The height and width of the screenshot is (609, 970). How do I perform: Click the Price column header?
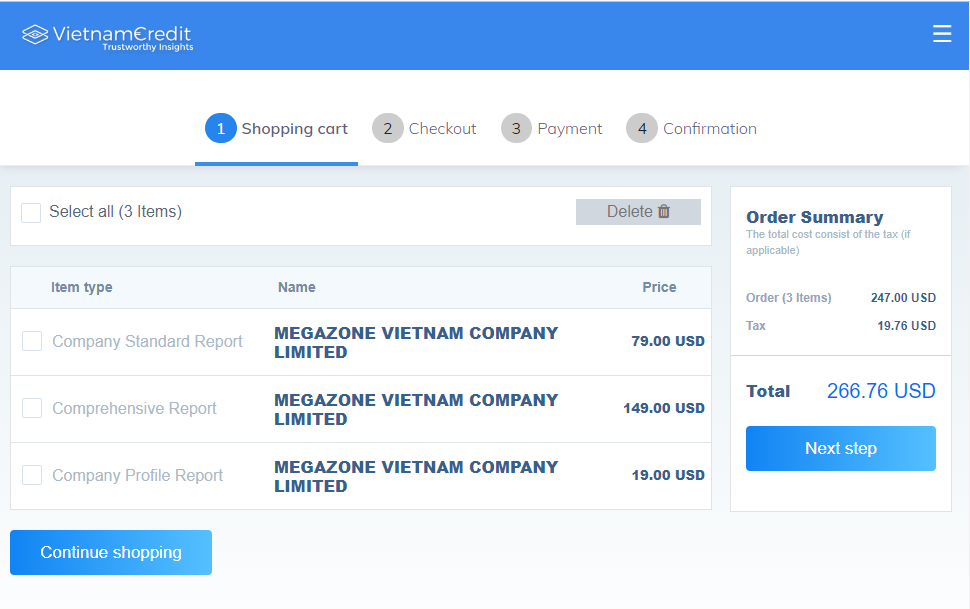pos(659,287)
